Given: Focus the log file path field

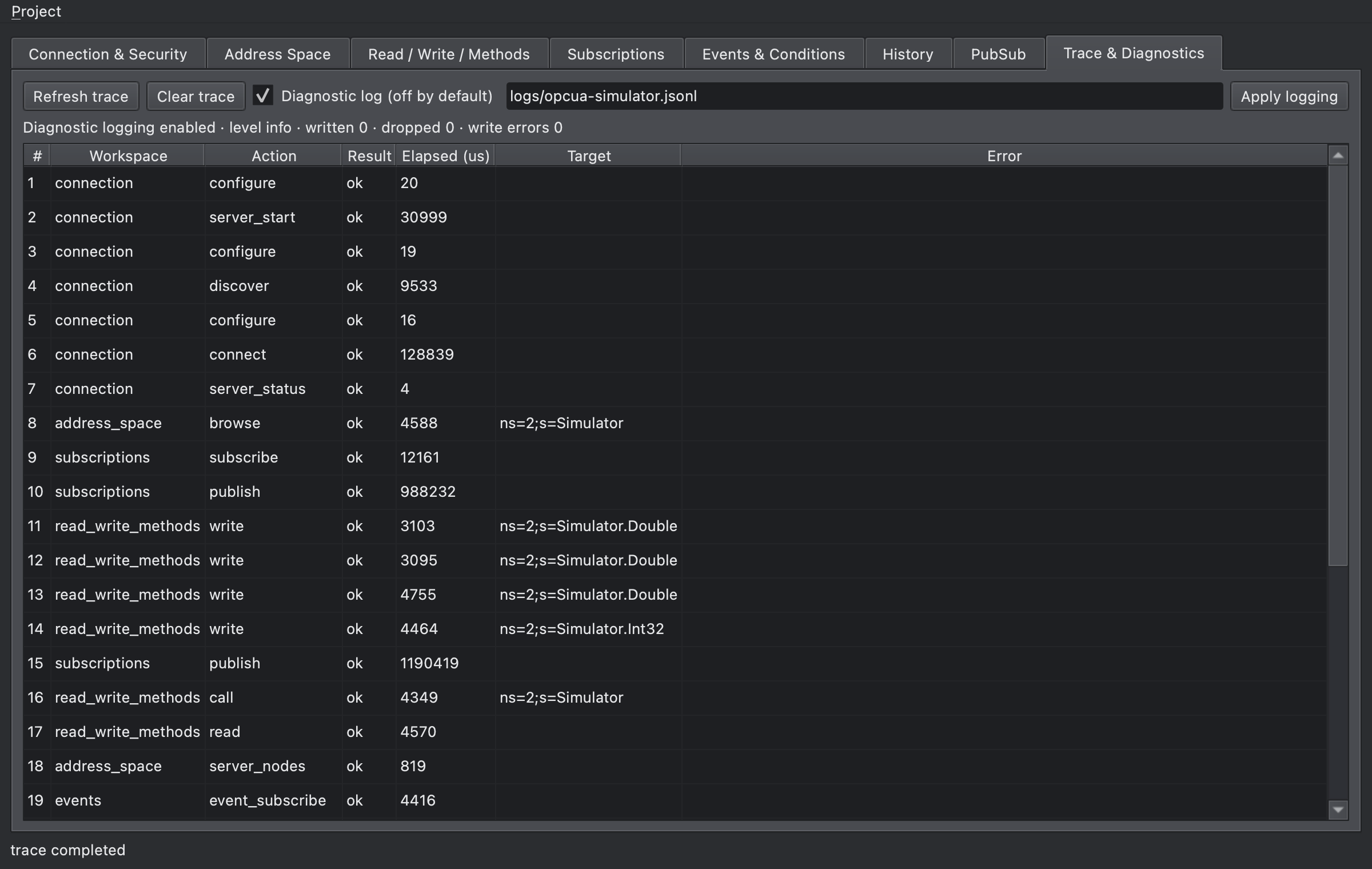Looking at the screenshot, I should [x=864, y=96].
